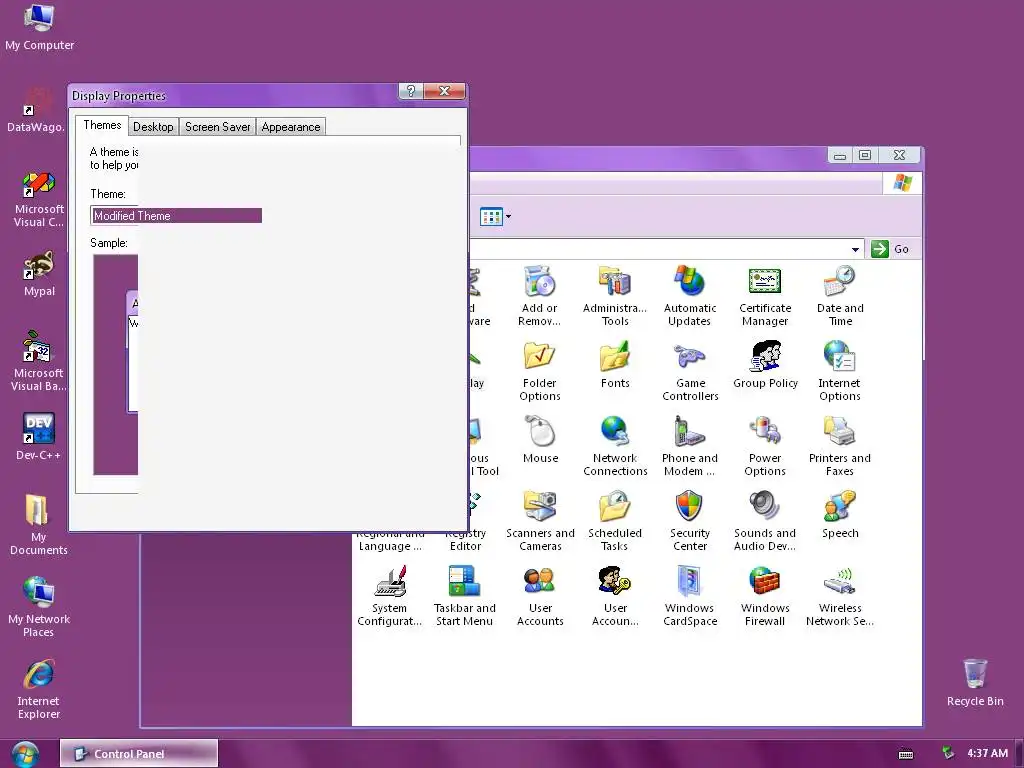Image resolution: width=1024 pixels, height=768 pixels.
Task: Open Scheduled Tasks icon
Action: click(615, 520)
